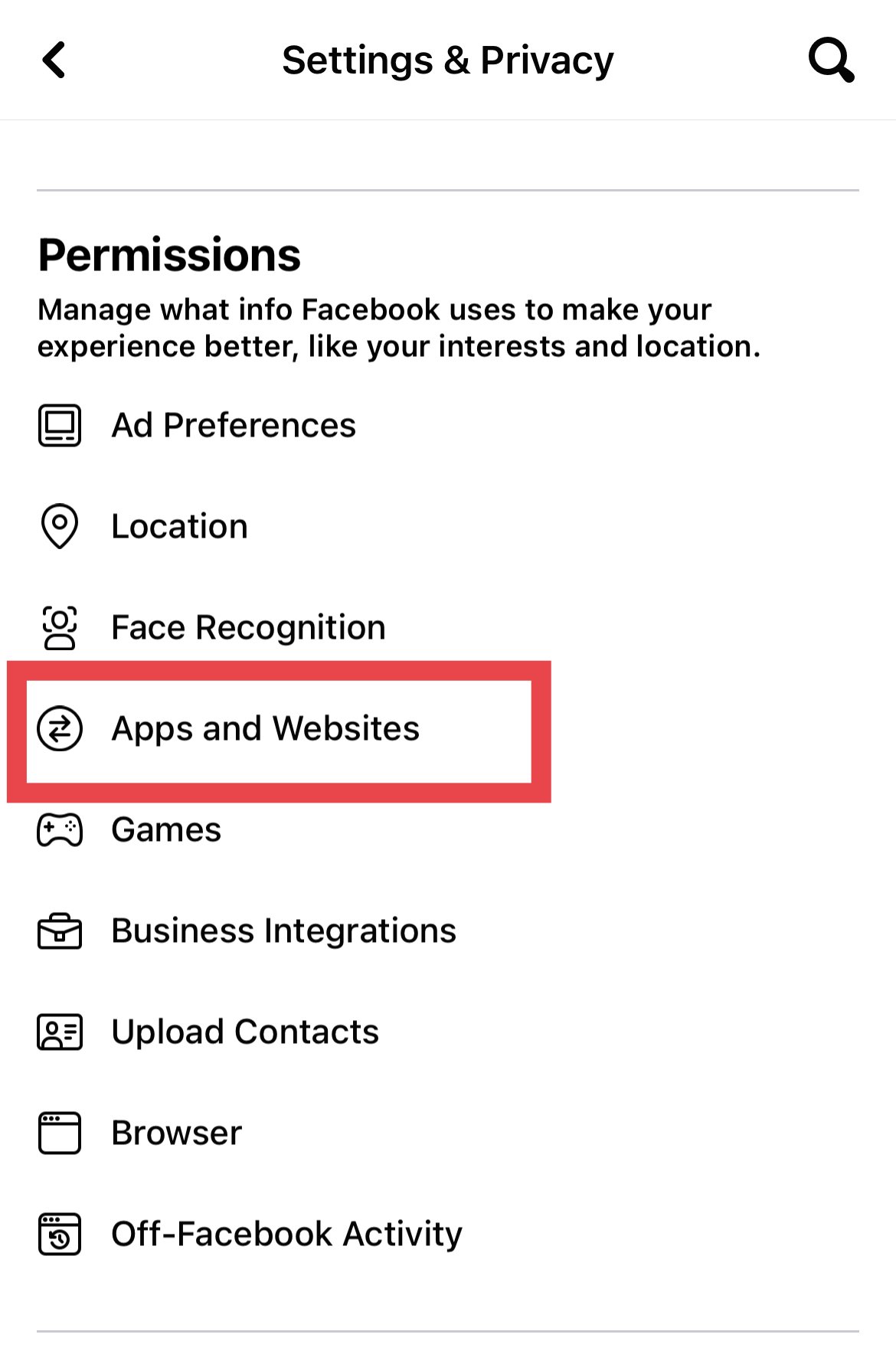Open Ad Preferences settings

coord(233,426)
